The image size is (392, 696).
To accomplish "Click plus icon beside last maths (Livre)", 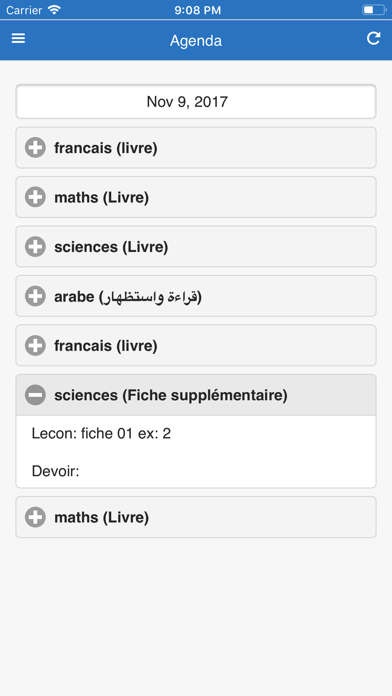I will click(x=36, y=517).
